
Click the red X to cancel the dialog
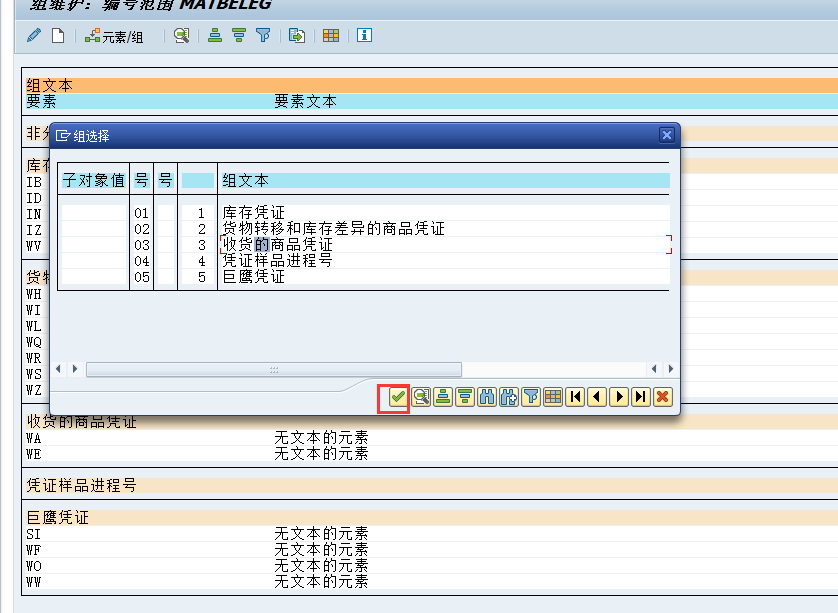pyautogui.click(x=661, y=397)
